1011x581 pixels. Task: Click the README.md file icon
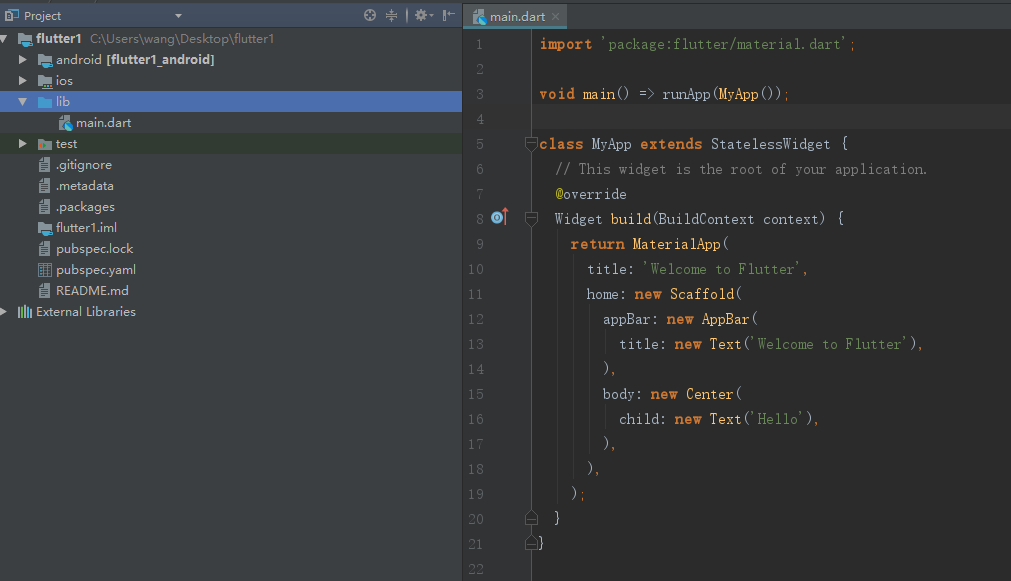(44, 291)
